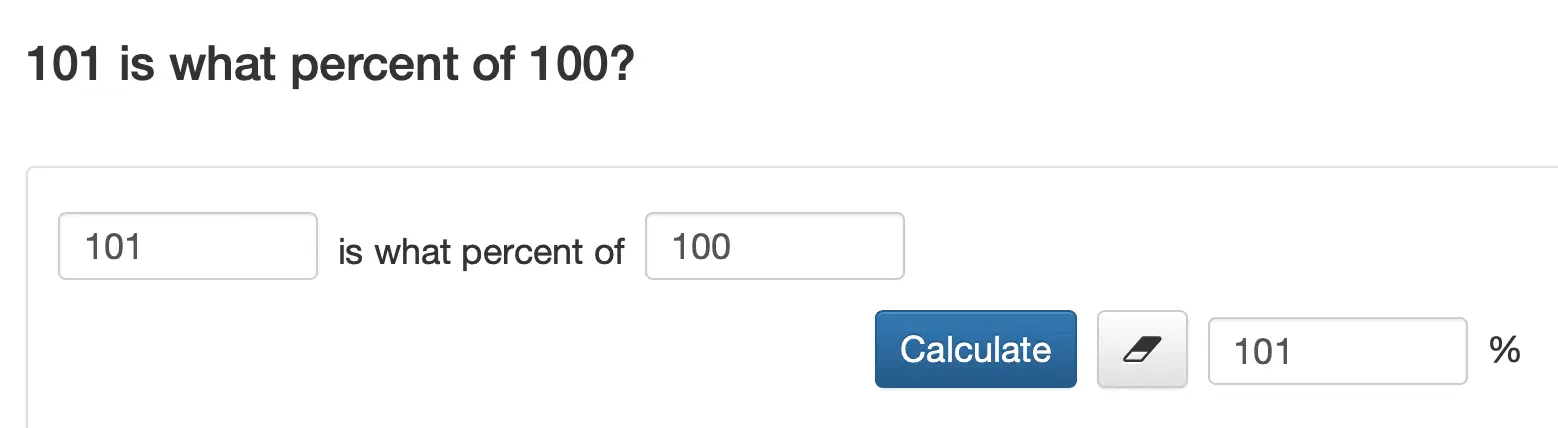Click the output field right of the eraser
1558x428 pixels.
(x=1337, y=350)
